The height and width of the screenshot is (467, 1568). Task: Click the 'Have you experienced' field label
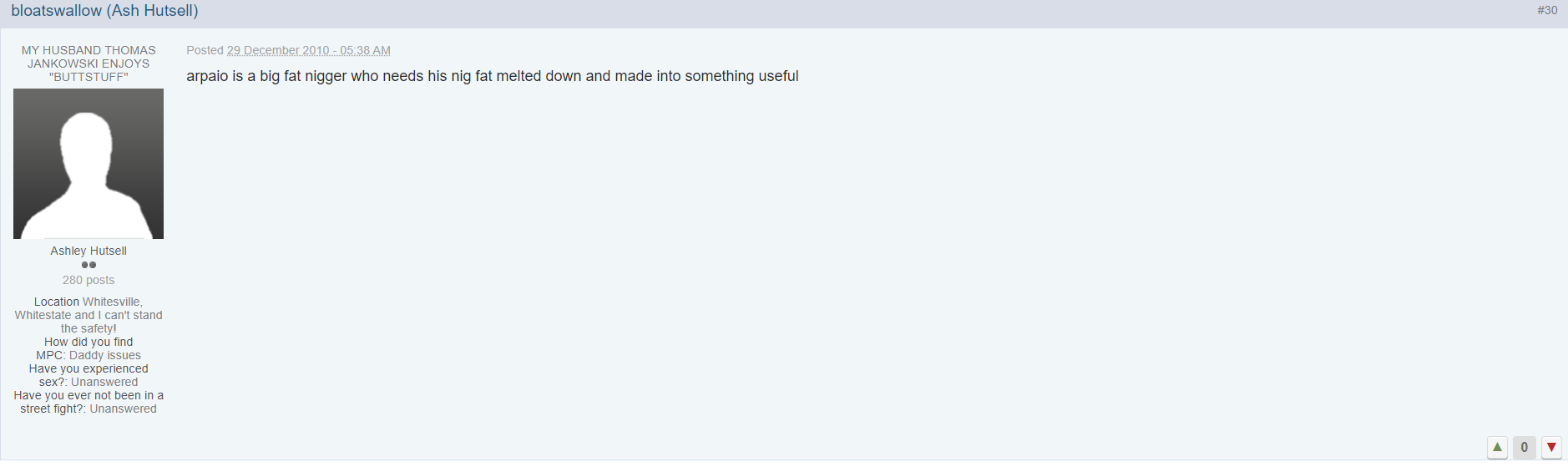coord(89,375)
